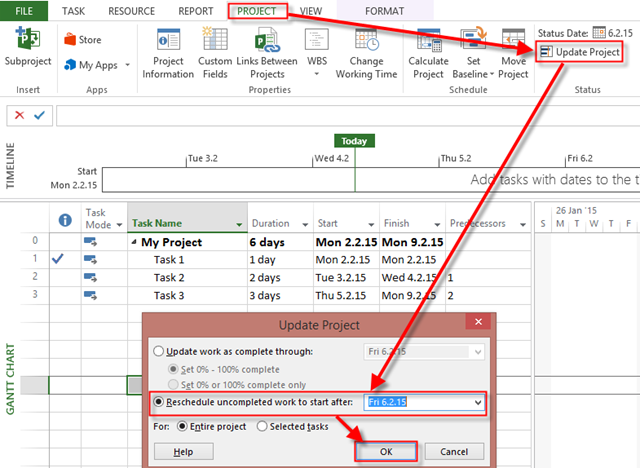Screen dimensions: 640x468
Task: Open the reschedule date combo box
Action: point(476,402)
